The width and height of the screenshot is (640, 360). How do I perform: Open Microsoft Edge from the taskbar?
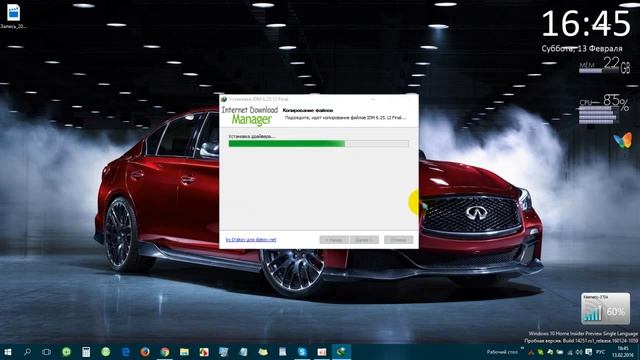[125, 352]
